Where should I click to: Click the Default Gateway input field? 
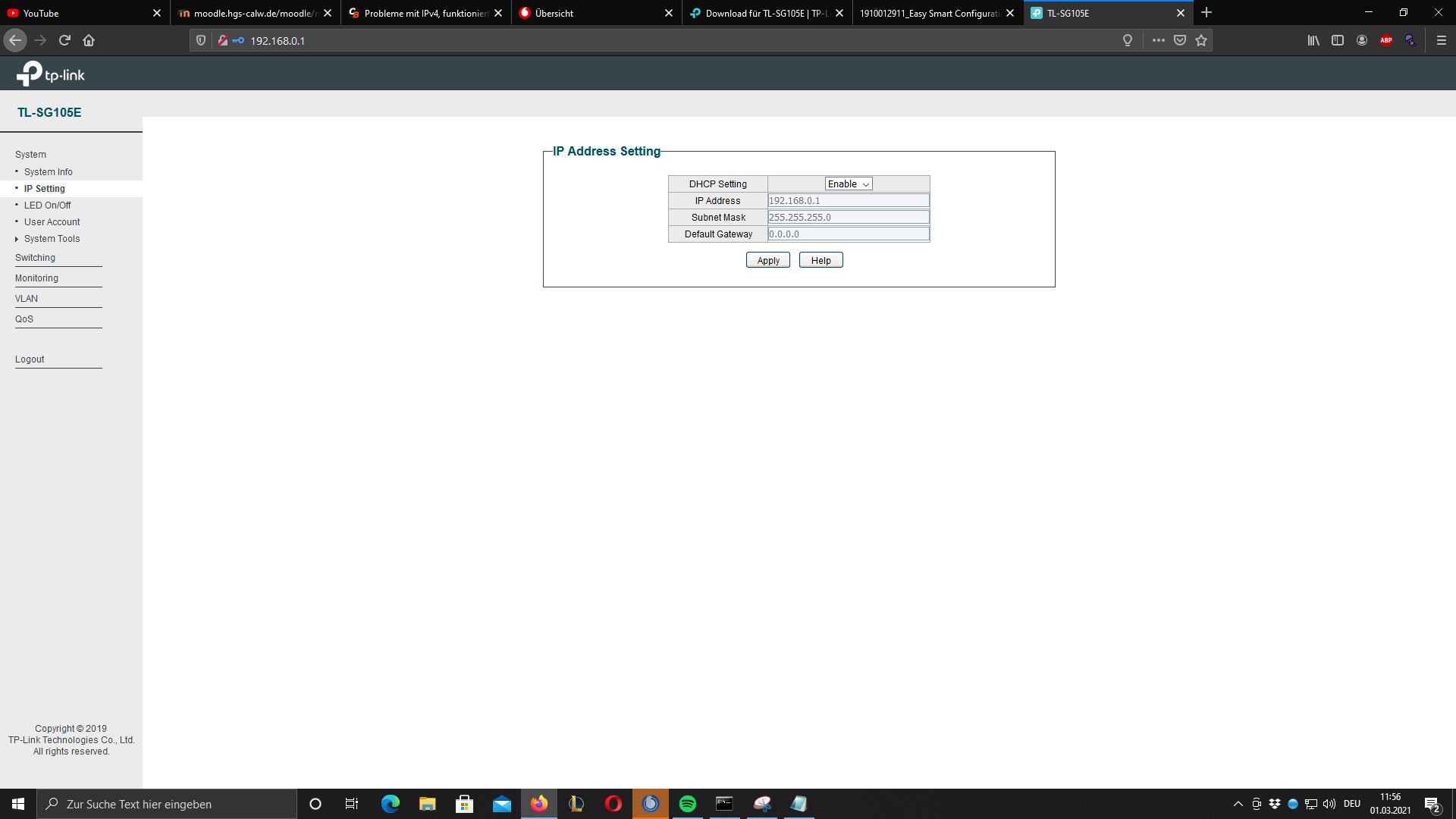pos(848,234)
